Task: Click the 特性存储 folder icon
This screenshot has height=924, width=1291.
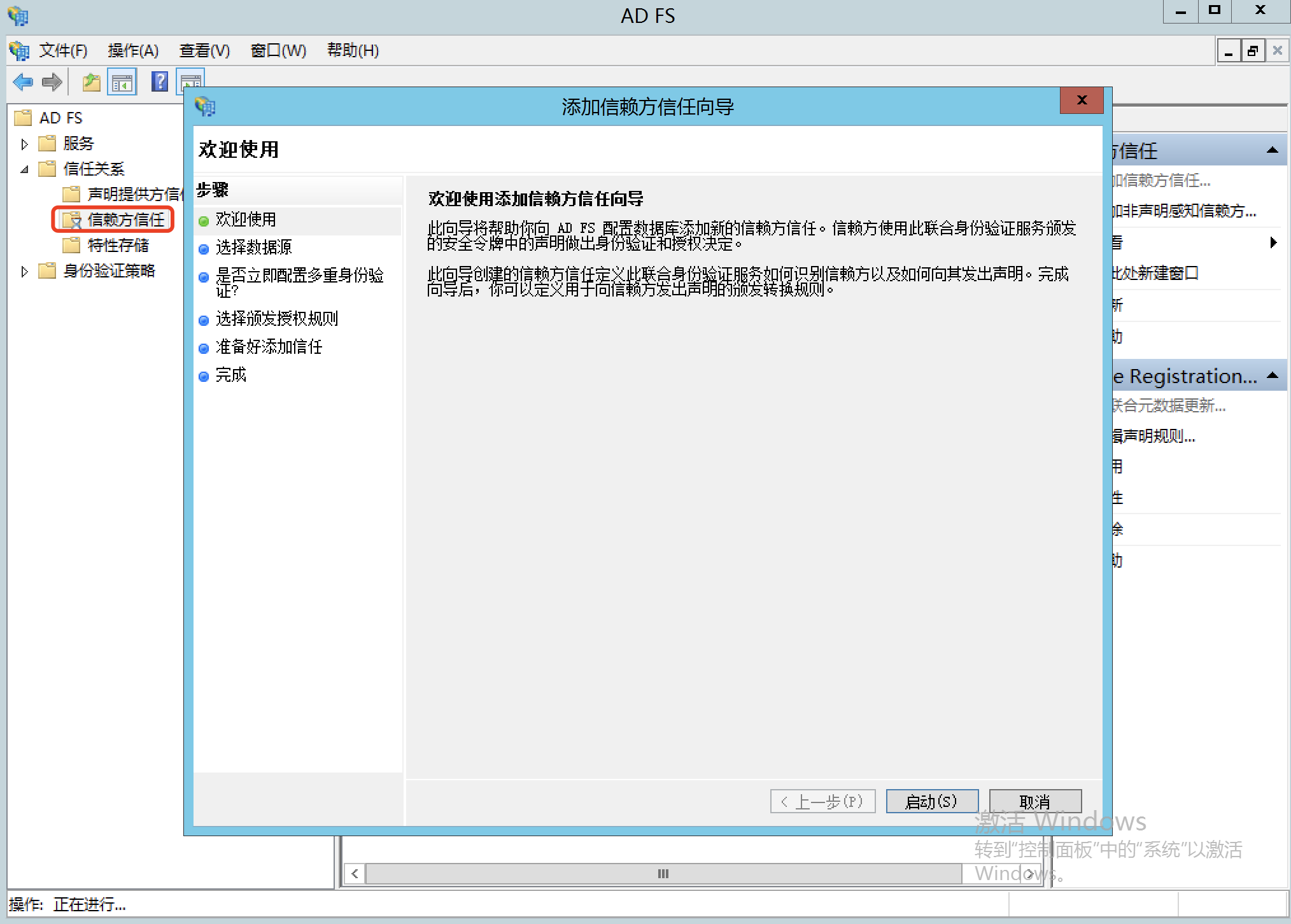Action: 72,245
